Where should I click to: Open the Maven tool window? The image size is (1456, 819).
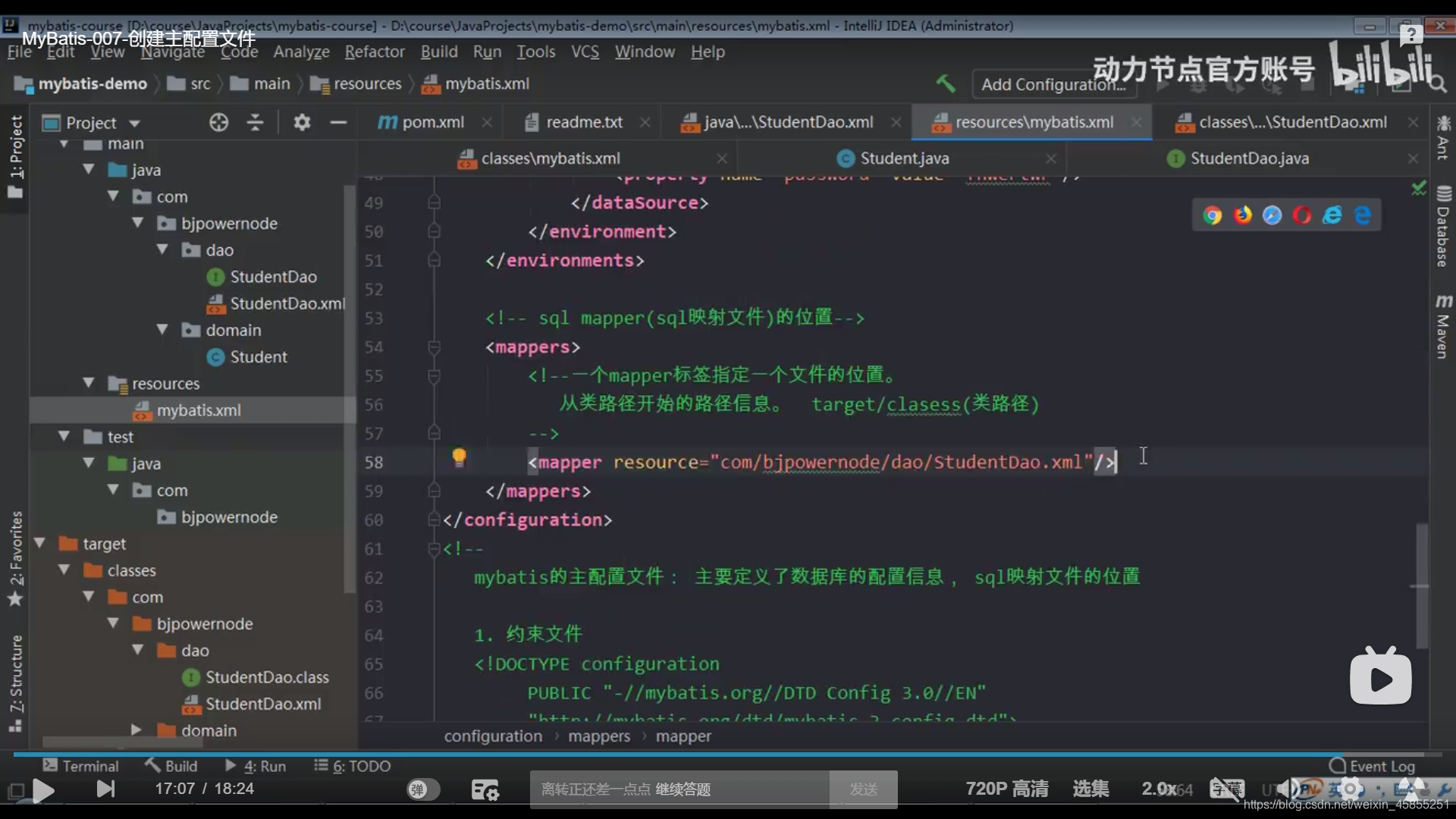coord(1442,326)
